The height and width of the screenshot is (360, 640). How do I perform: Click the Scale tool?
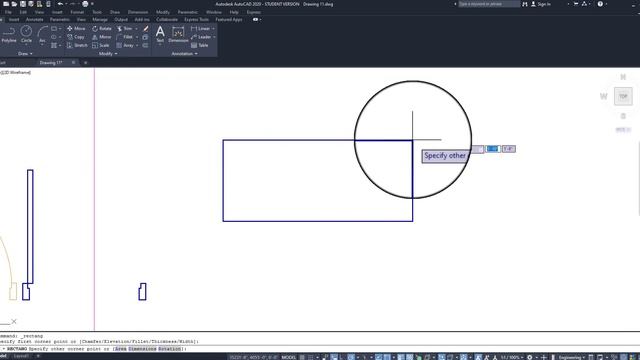click(x=100, y=45)
